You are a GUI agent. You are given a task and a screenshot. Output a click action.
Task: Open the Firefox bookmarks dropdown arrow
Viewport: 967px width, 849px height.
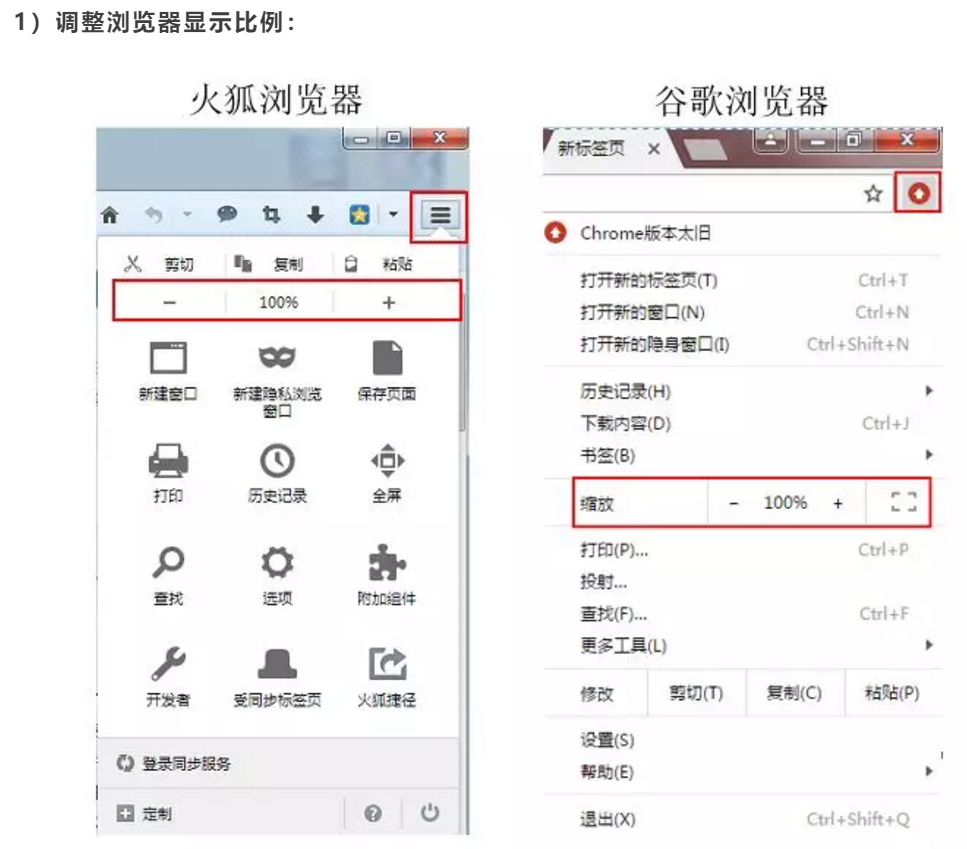click(393, 215)
